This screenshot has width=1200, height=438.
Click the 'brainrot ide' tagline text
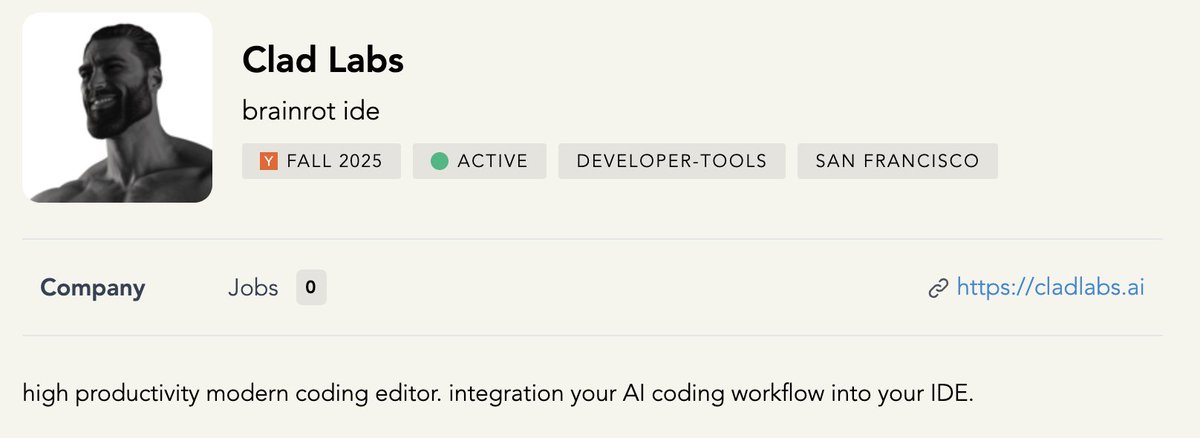coord(311,111)
